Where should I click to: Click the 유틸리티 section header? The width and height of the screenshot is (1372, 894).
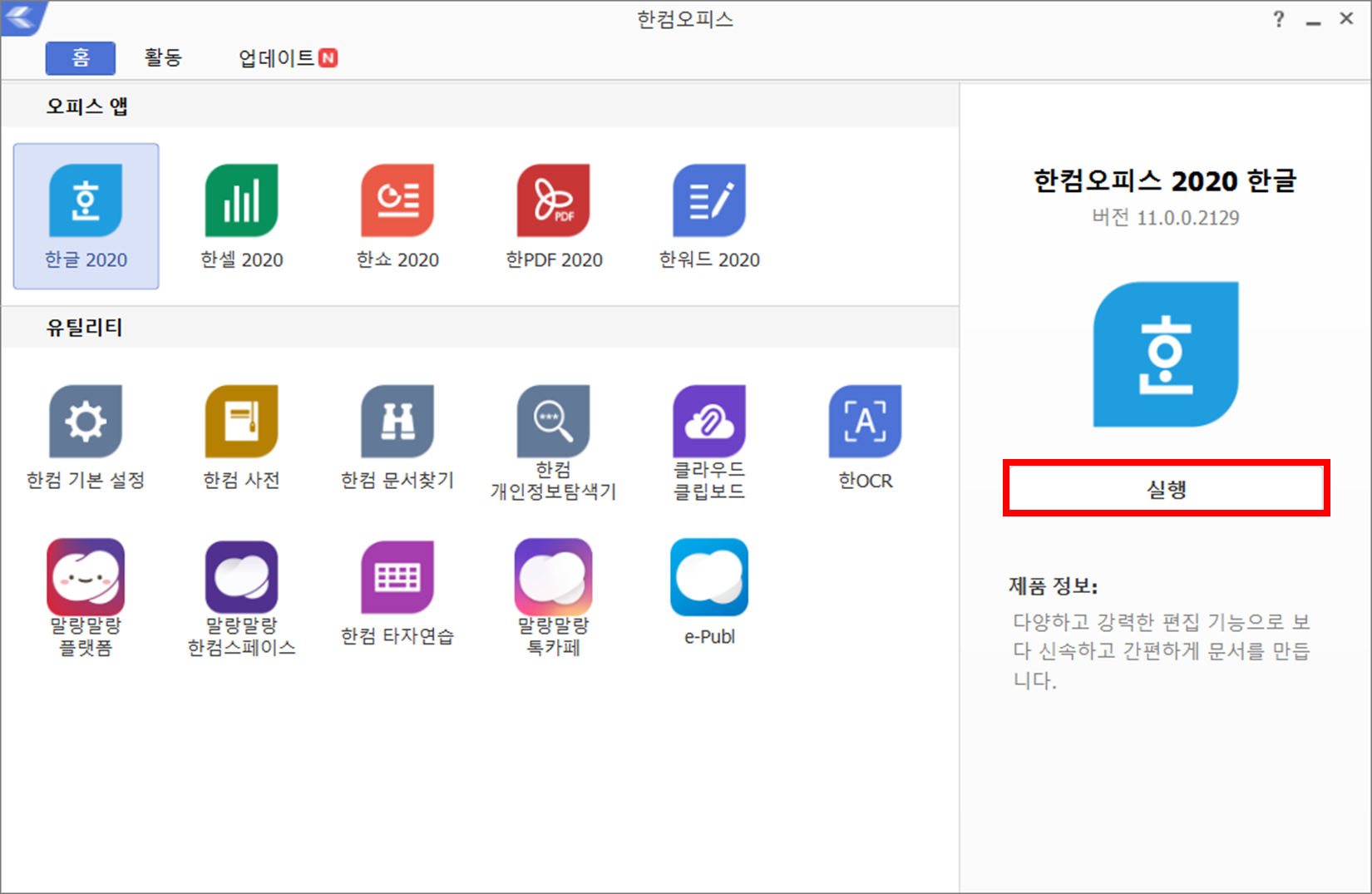(x=84, y=328)
